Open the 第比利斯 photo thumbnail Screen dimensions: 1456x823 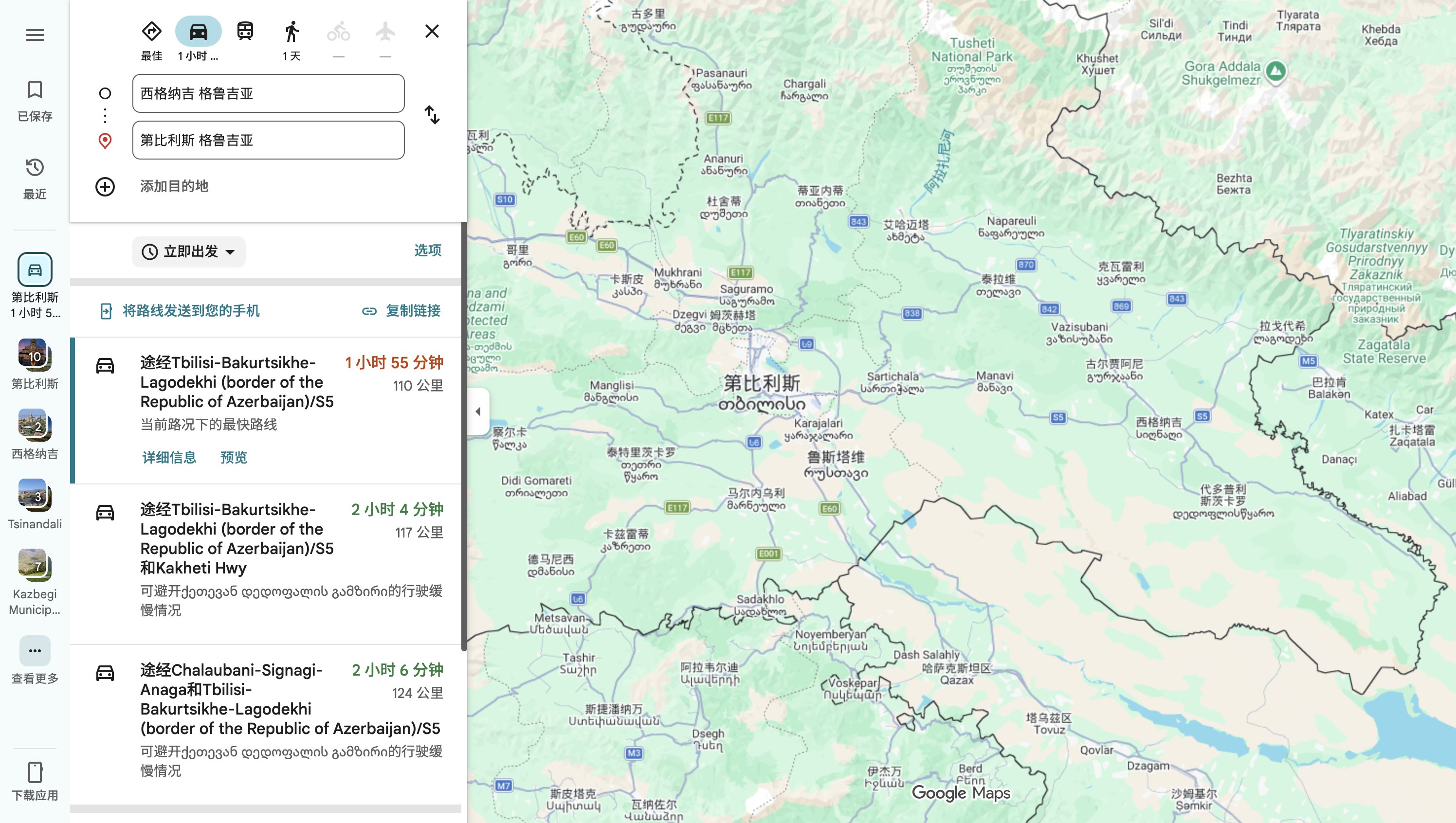(x=35, y=355)
